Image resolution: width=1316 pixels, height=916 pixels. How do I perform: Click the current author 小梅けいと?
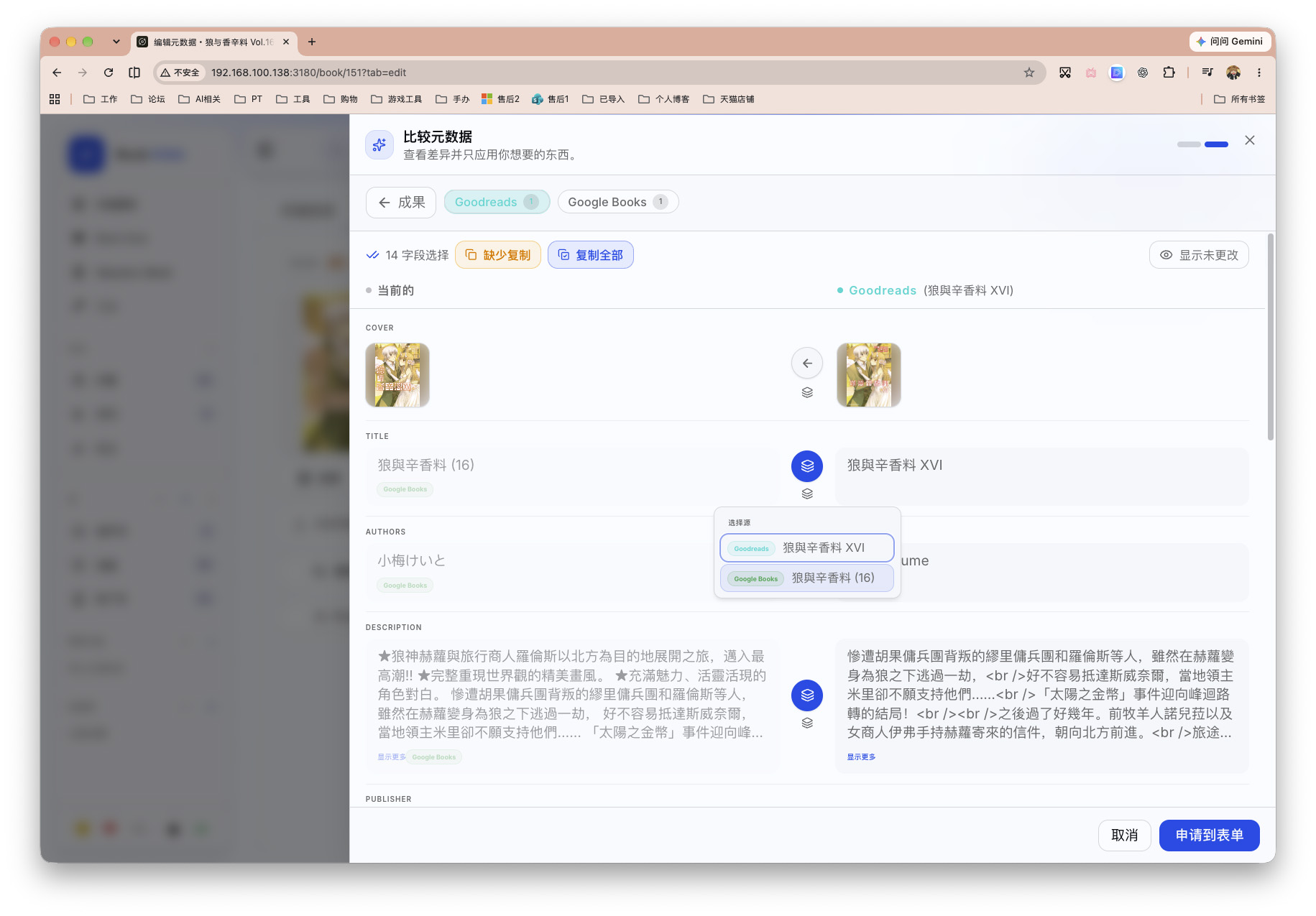tap(412, 560)
